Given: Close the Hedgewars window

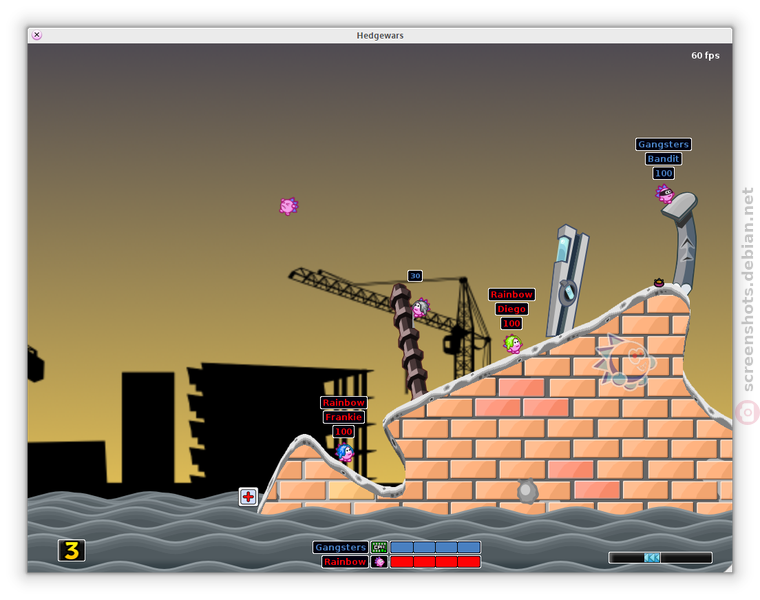Looking at the screenshot, I should tap(37, 35).
